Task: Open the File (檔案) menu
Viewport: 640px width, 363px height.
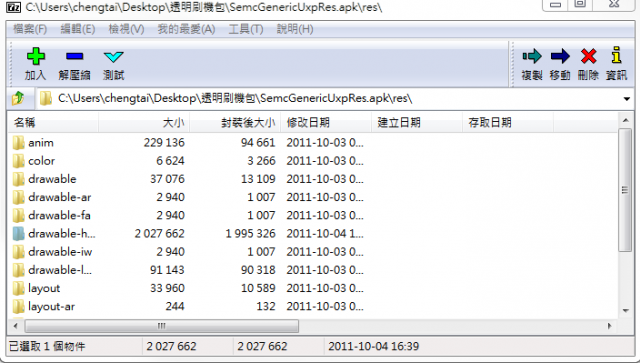Action: (30, 29)
